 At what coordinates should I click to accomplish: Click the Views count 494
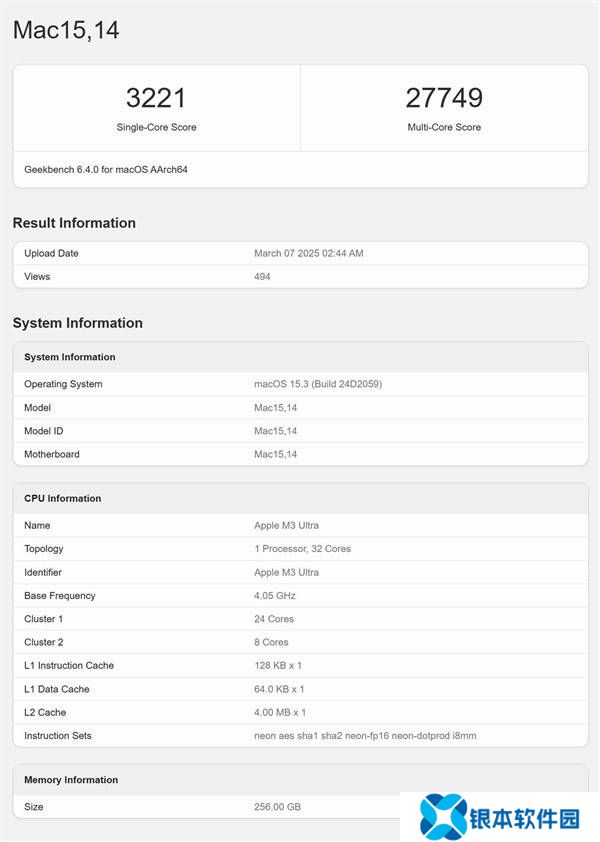pos(264,276)
